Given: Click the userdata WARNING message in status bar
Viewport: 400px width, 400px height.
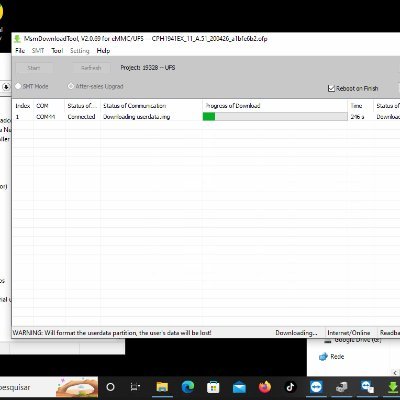Looking at the screenshot, I should 112,333.
